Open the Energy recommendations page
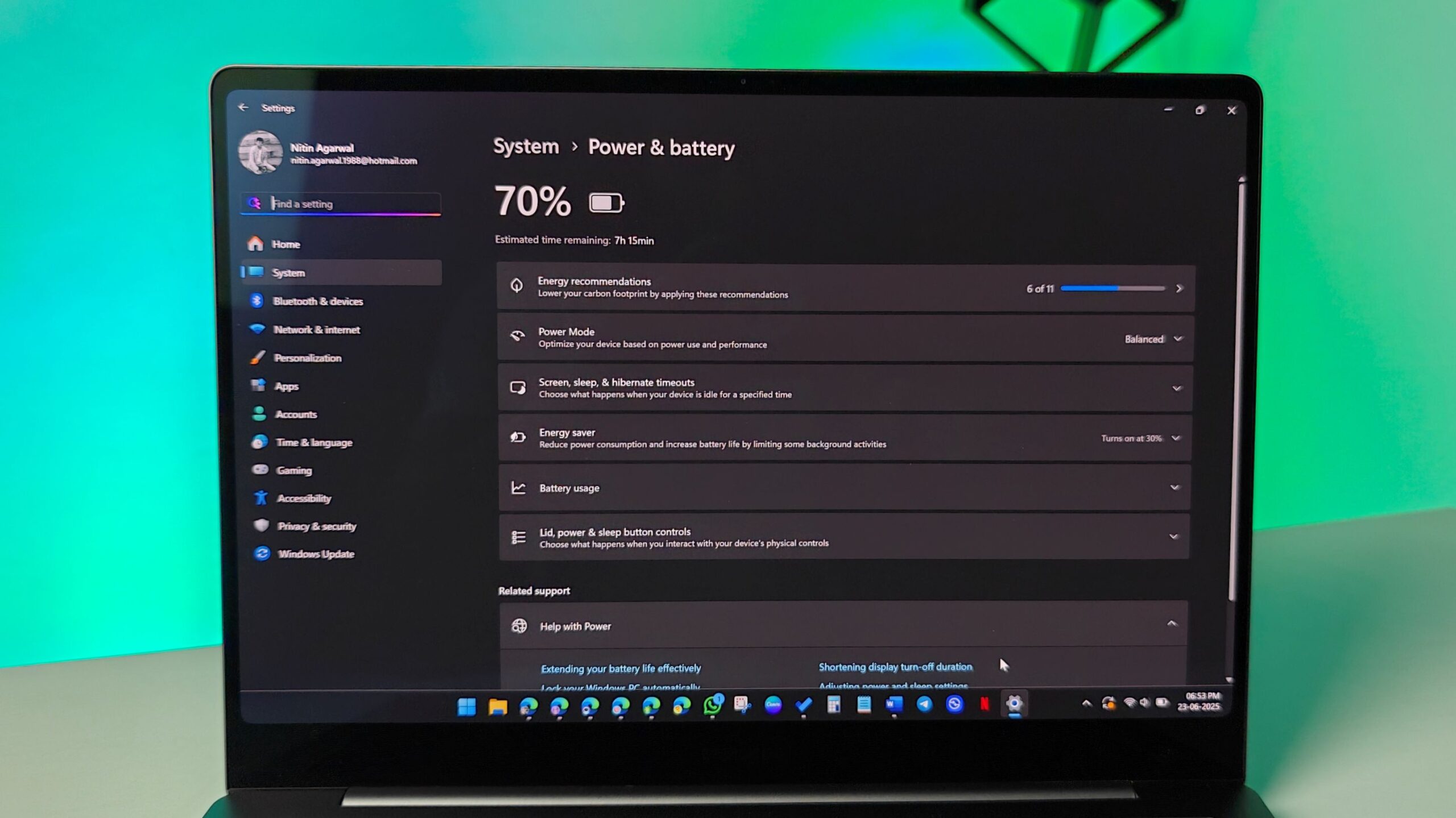The height and width of the screenshot is (818, 1456). (846, 288)
